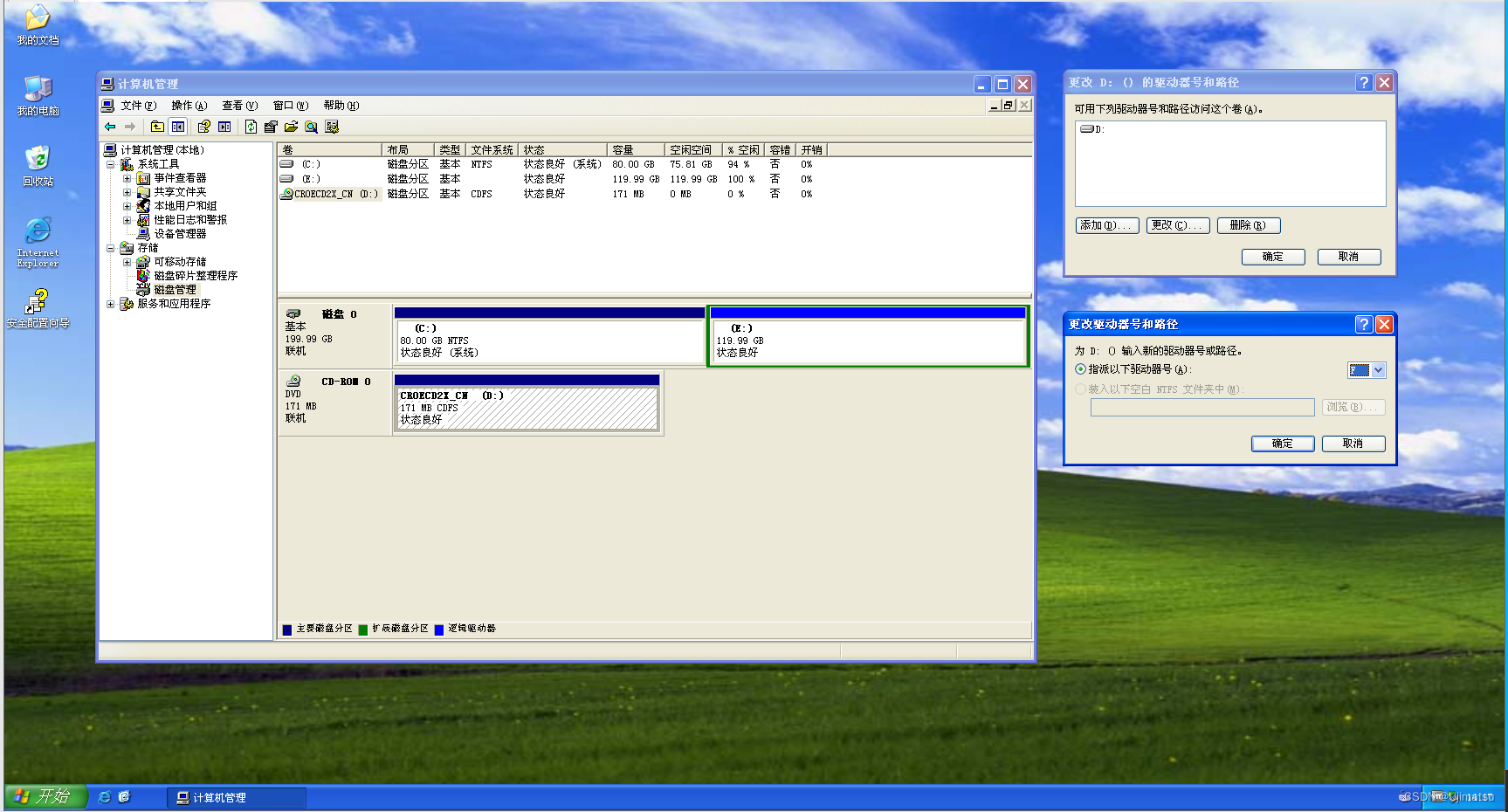Click the 删除(R) button
Image resolution: width=1508 pixels, height=812 pixels.
pos(1249,225)
